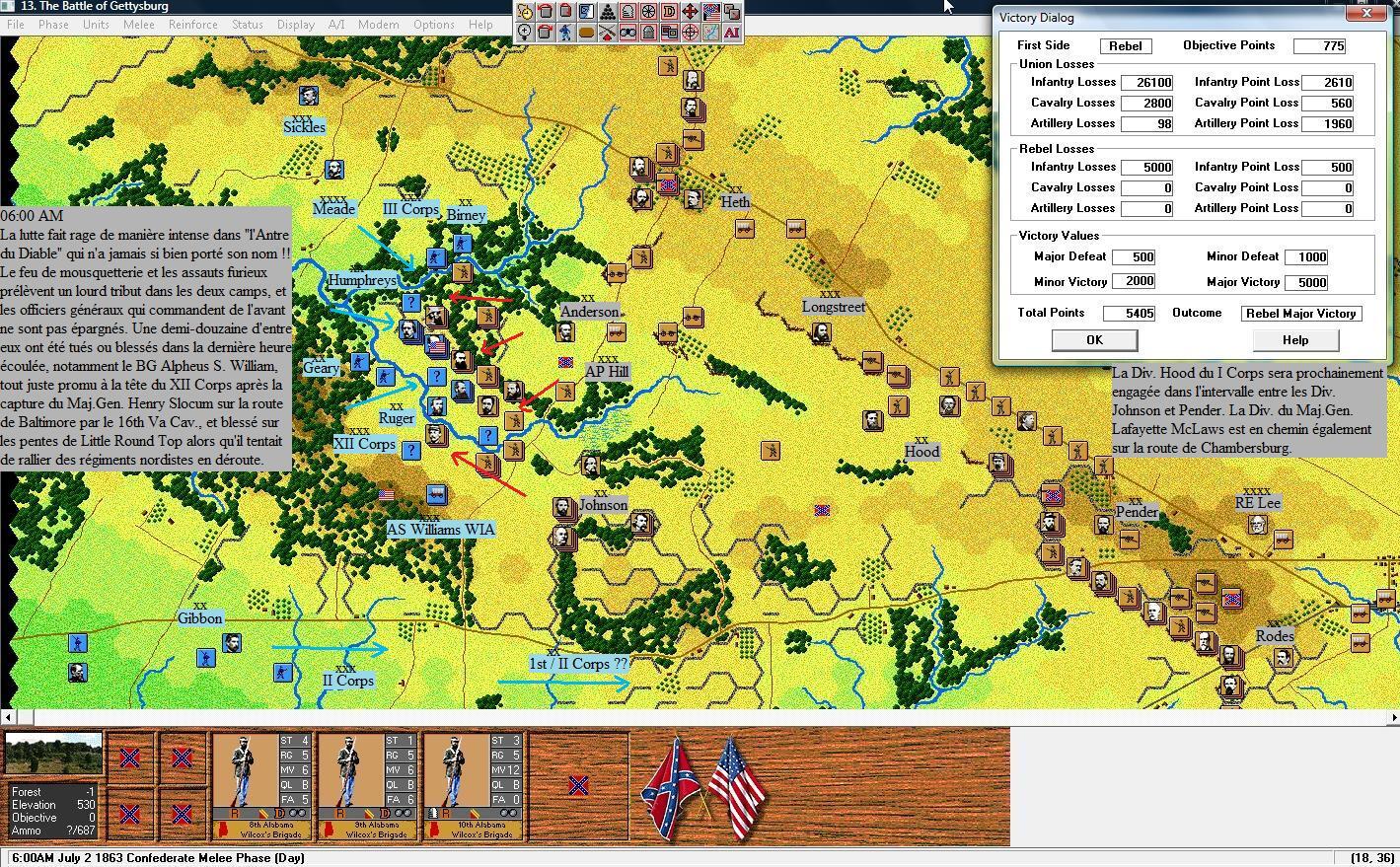
Task: Click the flag toolbar icon
Action: point(710,12)
